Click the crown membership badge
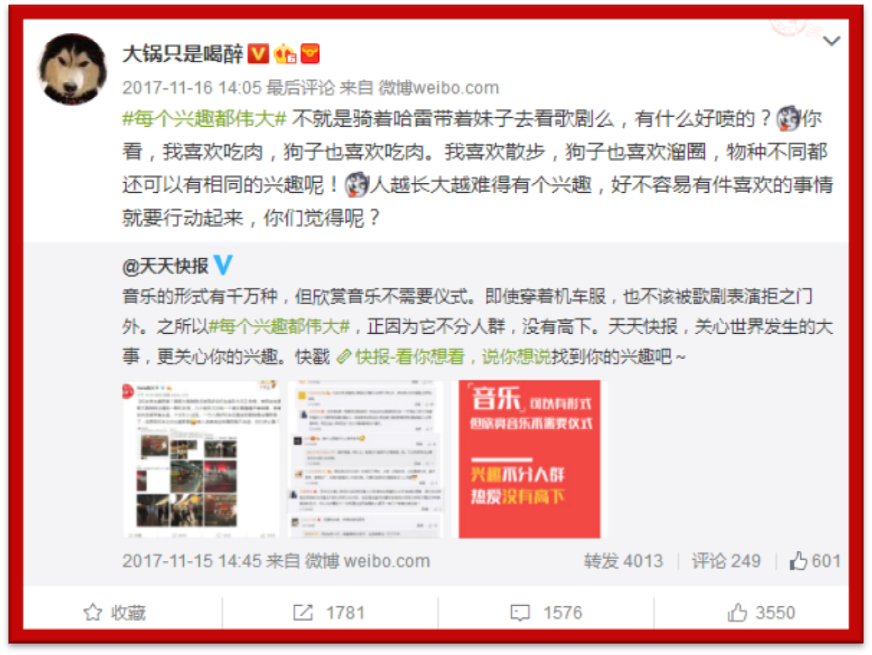This screenshot has height=655, width=872. click(x=285, y=54)
